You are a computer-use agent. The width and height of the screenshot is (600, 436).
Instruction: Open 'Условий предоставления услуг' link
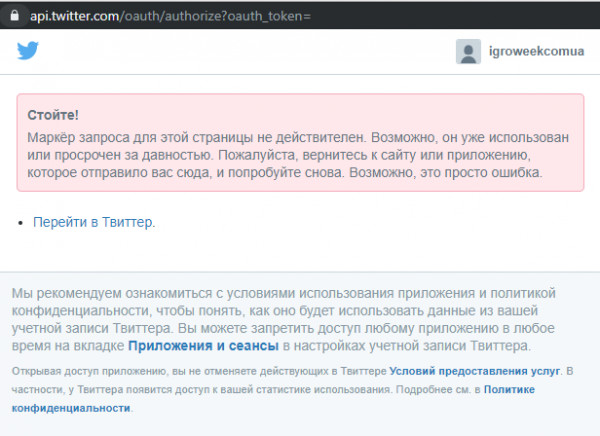(x=474, y=371)
